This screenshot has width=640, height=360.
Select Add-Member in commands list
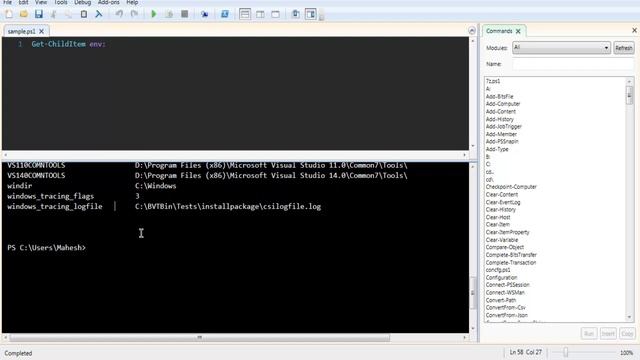pos(501,134)
